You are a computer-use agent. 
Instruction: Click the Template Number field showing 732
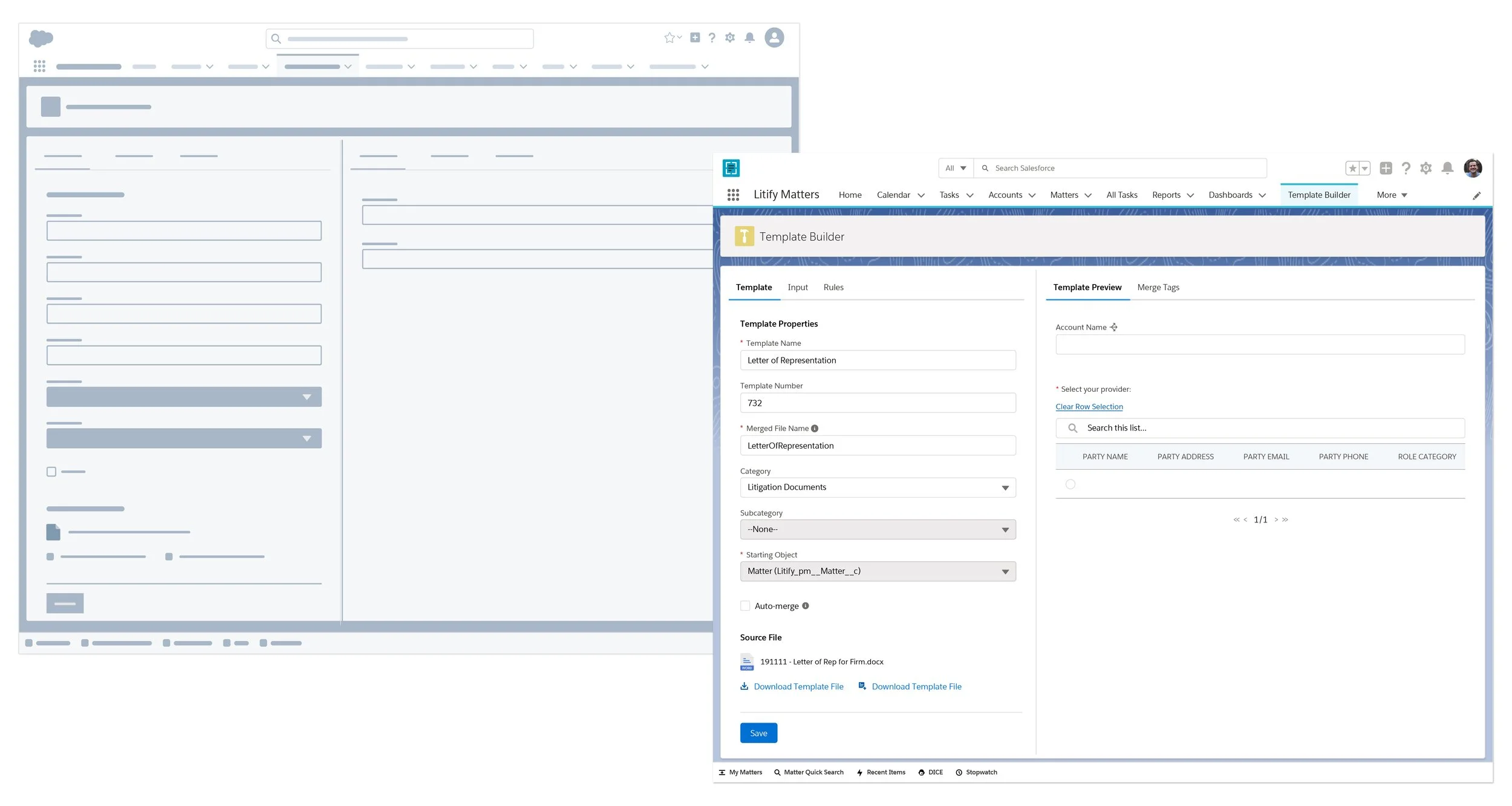tap(878, 403)
